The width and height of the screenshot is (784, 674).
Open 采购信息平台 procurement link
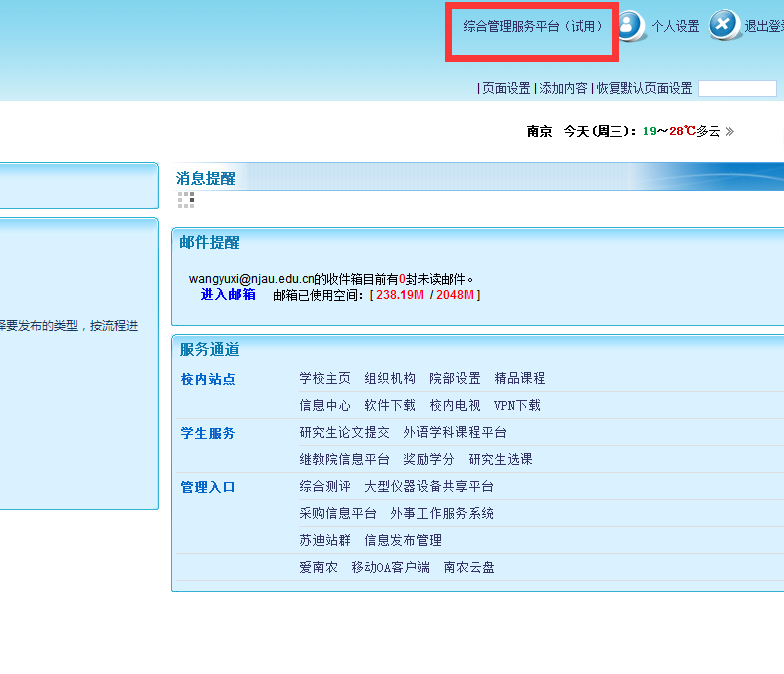click(338, 513)
